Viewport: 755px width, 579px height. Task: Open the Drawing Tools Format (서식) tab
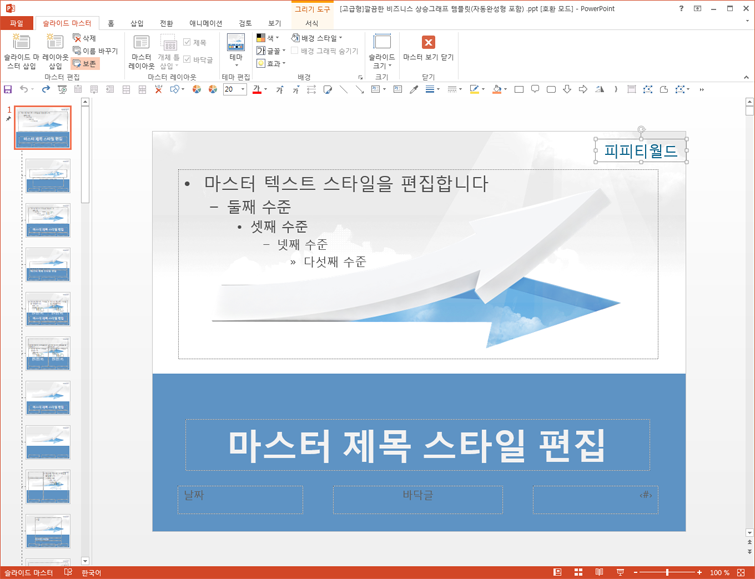click(x=312, y=23)
